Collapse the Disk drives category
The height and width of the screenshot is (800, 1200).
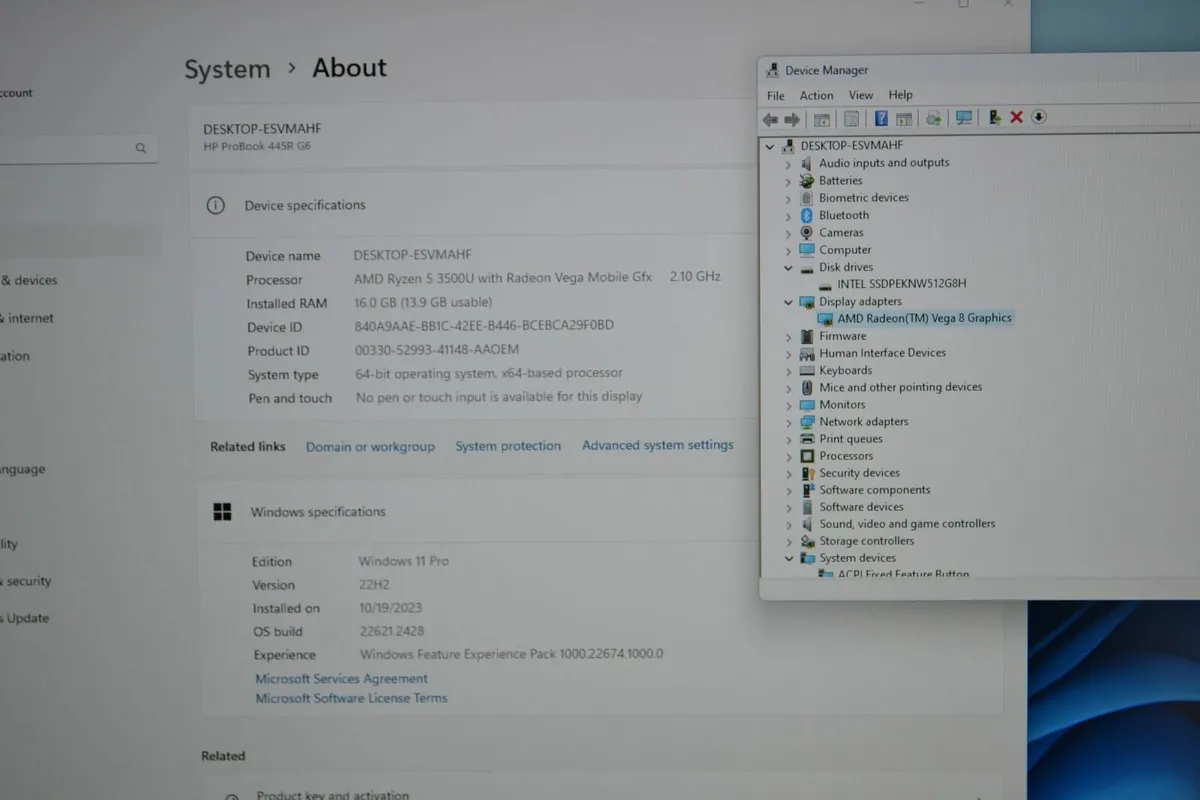click(788, 267)
